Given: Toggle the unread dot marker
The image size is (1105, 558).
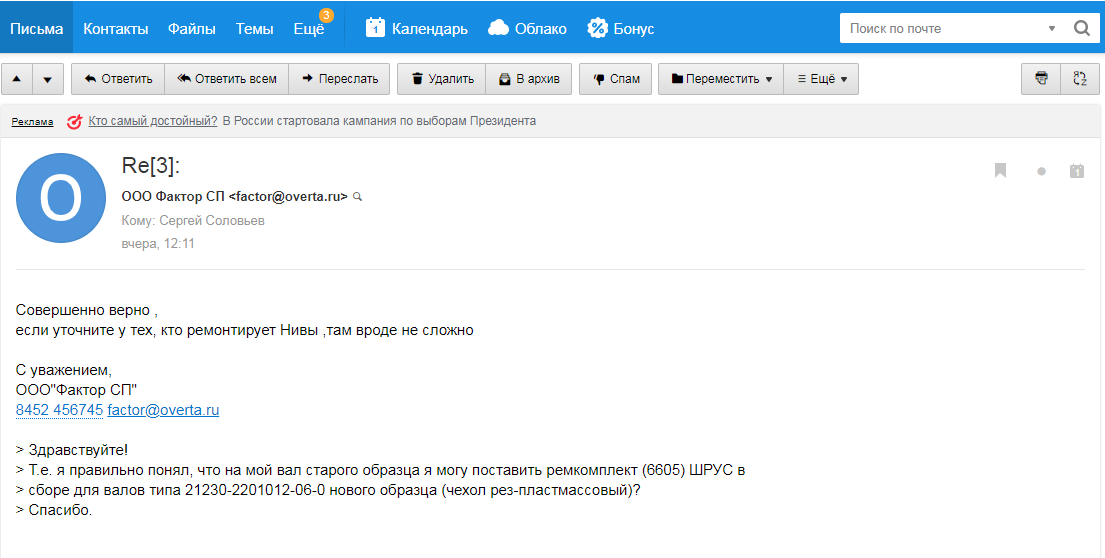Looking at the screenshot, I should (1041, 172).
